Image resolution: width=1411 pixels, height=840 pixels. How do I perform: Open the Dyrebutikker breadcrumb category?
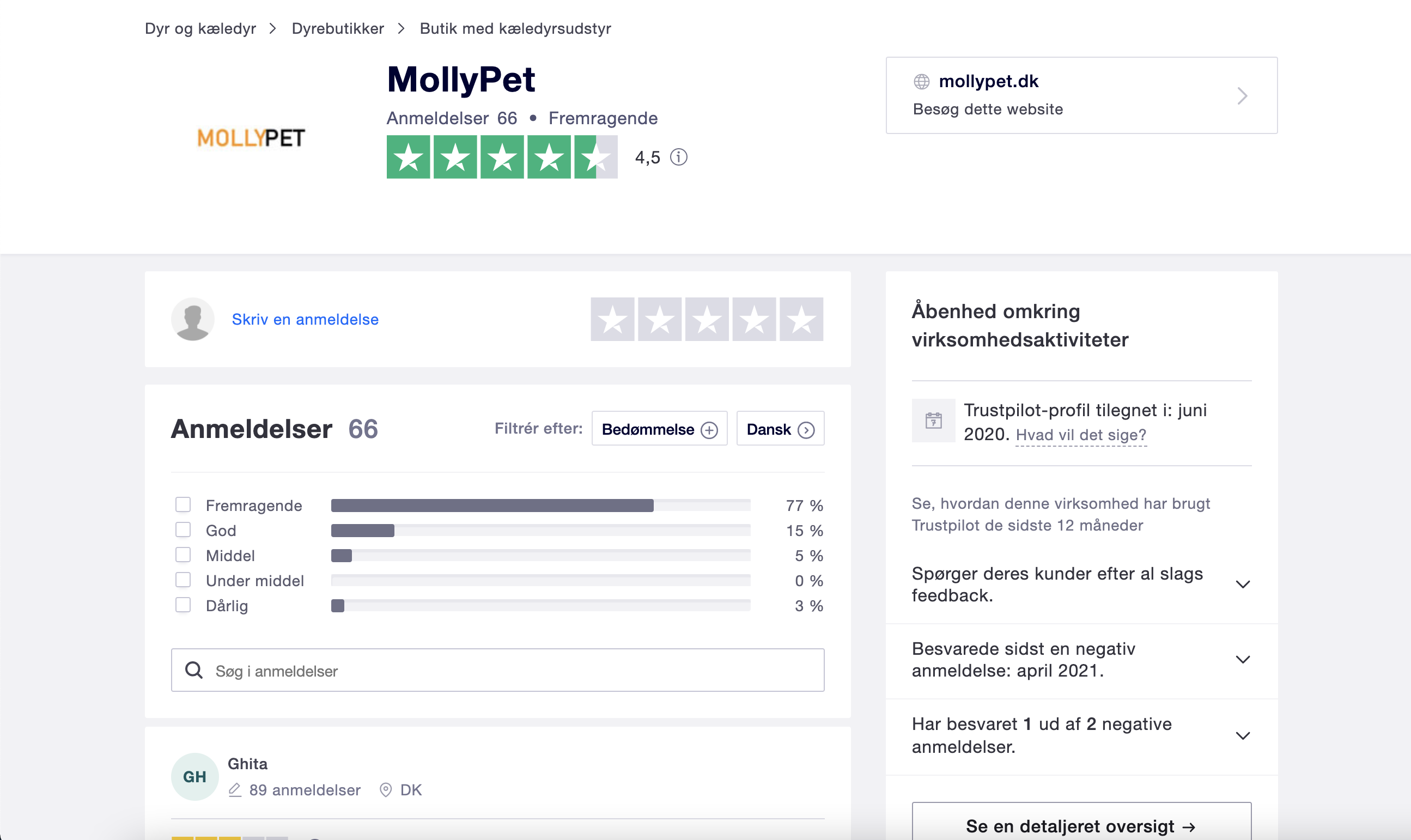pos(338,28)
